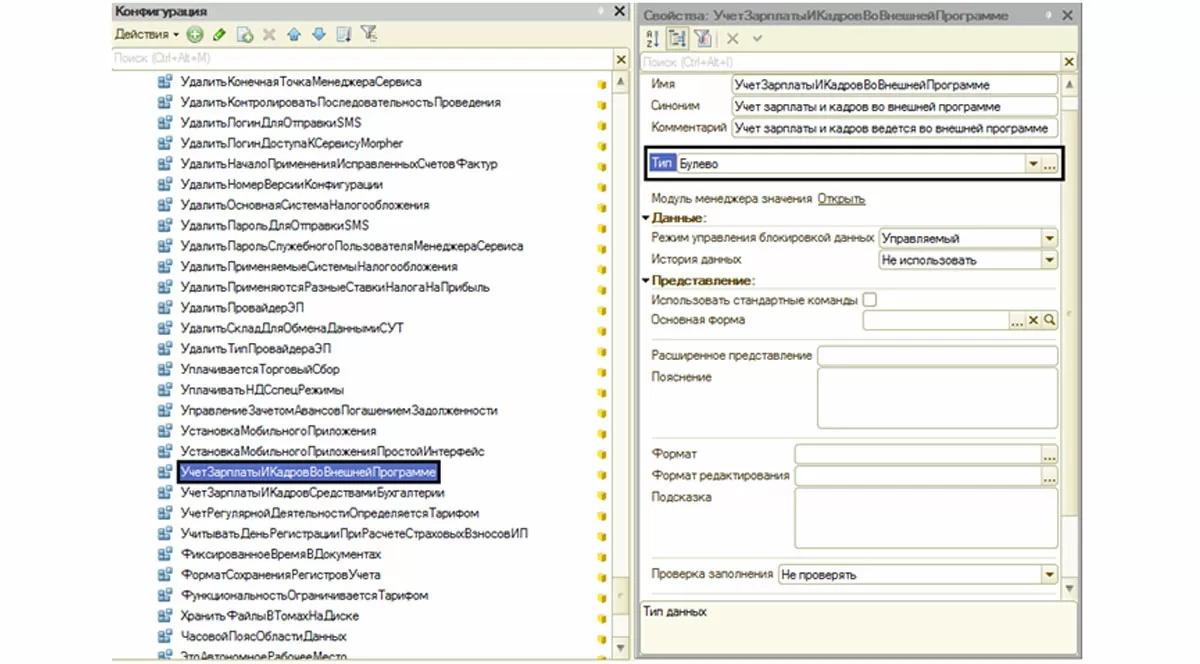Expand Режим управления блокировкой данных dropdown
Image resolution: width=1200 pixels, height=664 pixels.
[x=1049, y=239]
